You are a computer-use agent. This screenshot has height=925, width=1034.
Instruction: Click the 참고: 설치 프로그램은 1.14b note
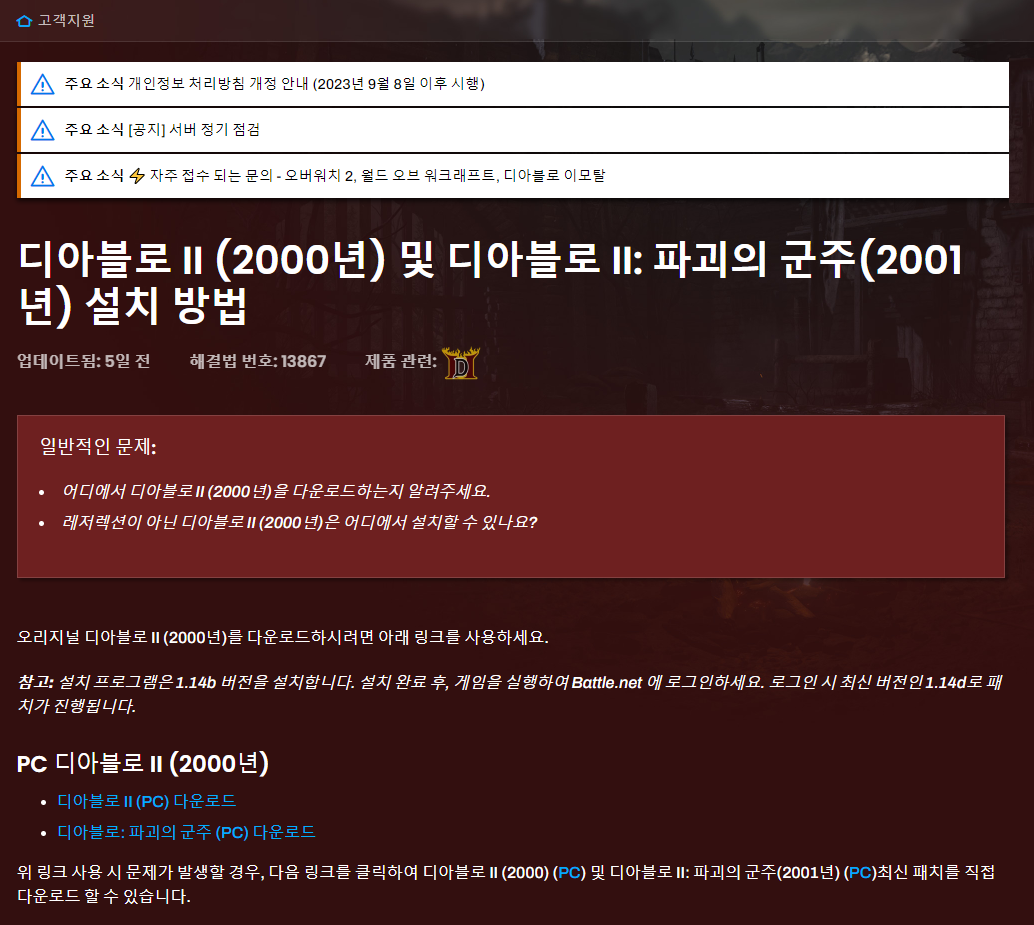tap(509, 694)
